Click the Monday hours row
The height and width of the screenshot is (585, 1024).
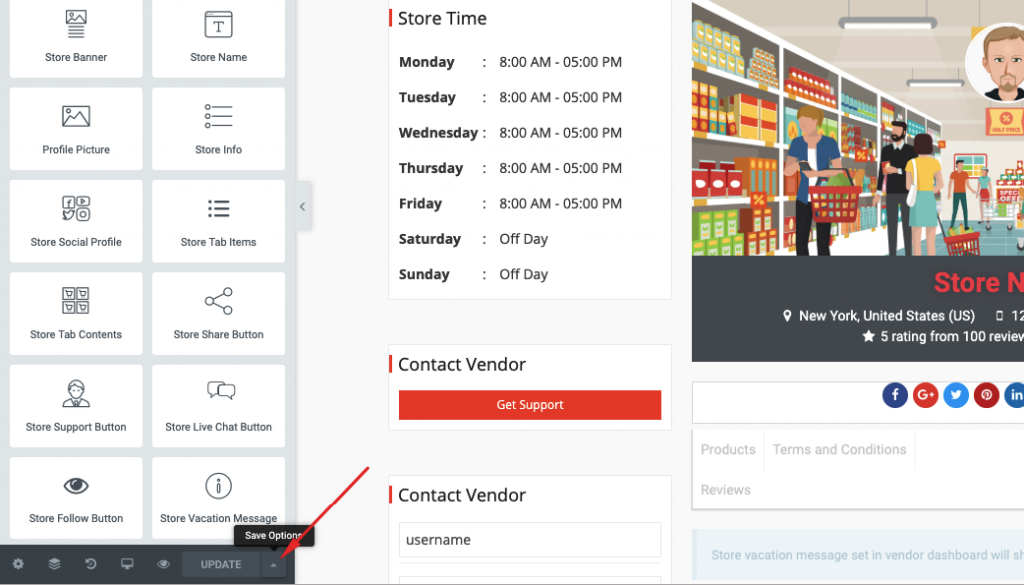click(510, 62)
